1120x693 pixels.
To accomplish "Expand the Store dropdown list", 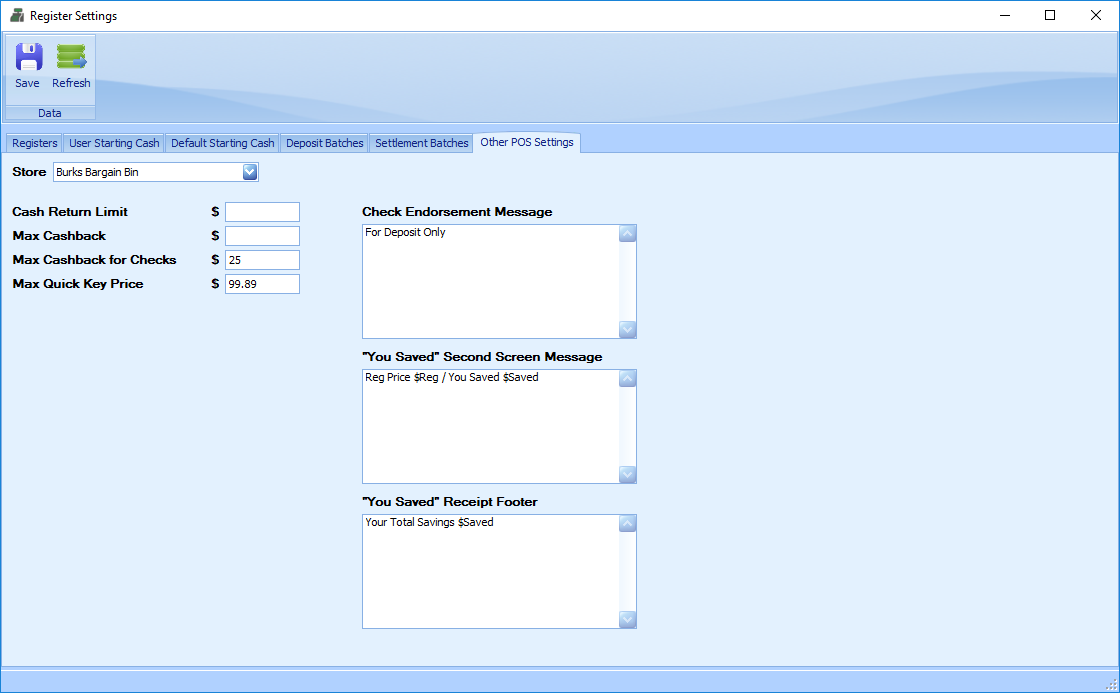I will tap(250, 172).
